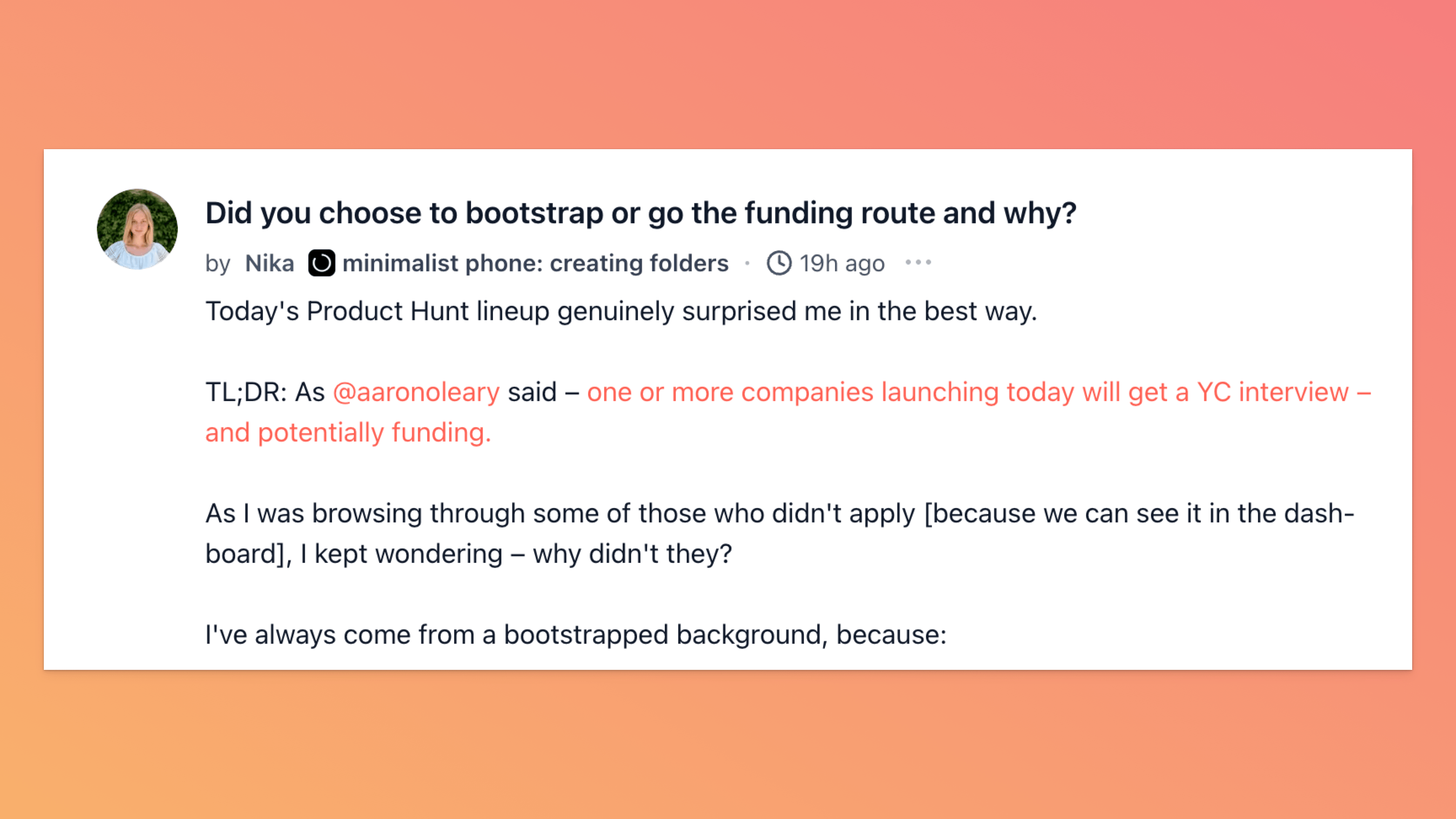Click the word 'said' after the mention
This screenshot has width=1456, height=819.
click(532, 392)
